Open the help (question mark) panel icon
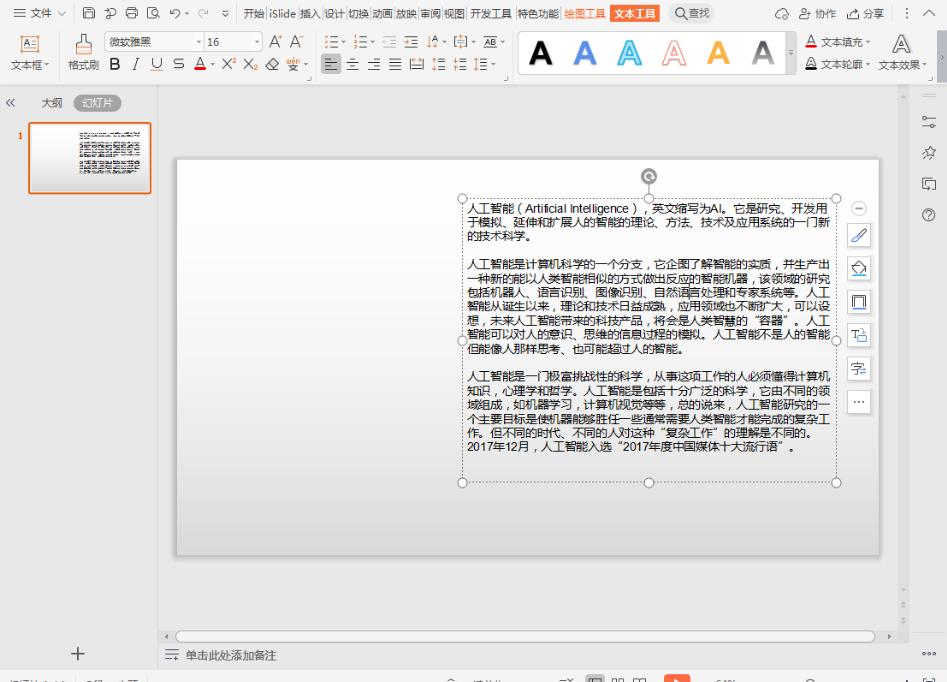Image resolution: width=947 pixels, height=682 pixels. [x=928, y=215]
